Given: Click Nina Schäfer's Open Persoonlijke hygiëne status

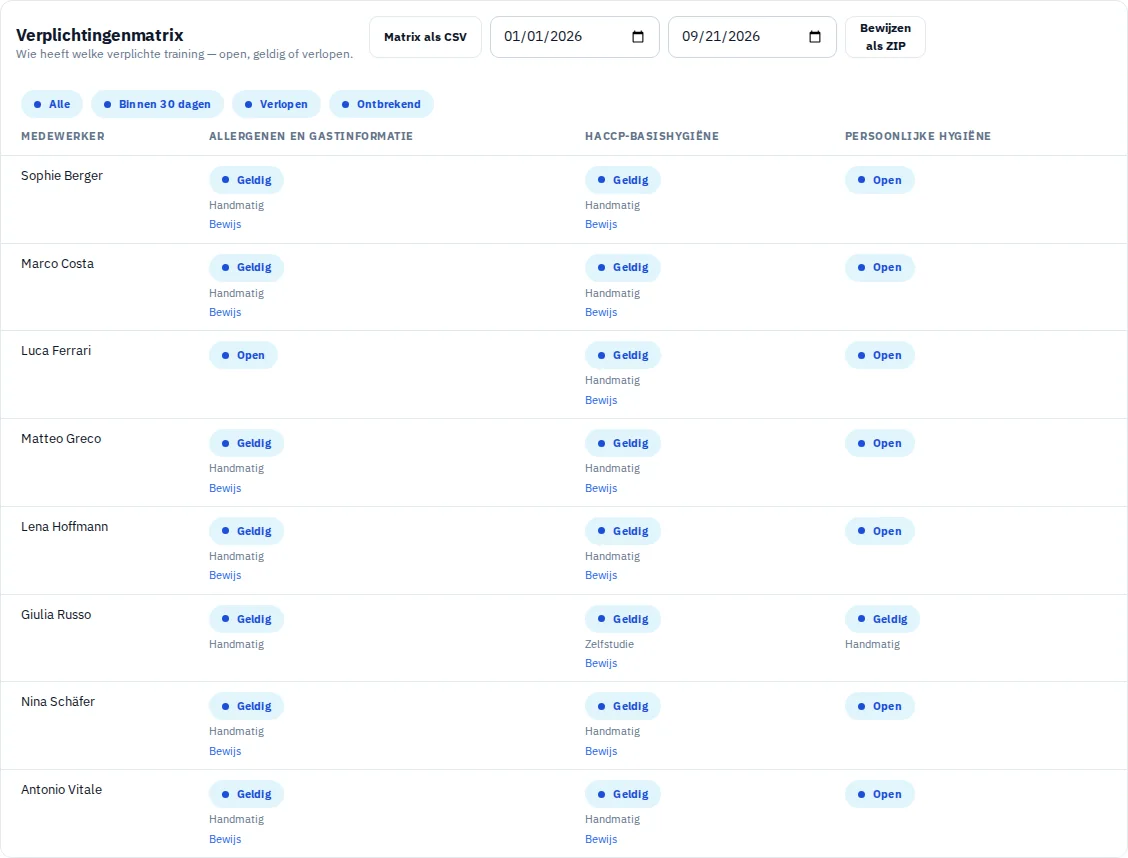Looking at the screenshot, I should pos(879,706).
